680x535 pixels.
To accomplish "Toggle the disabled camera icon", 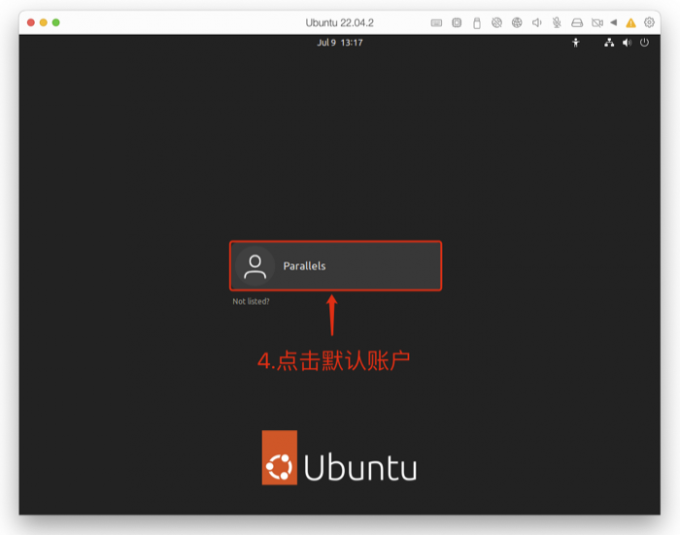I will [597, 23].
